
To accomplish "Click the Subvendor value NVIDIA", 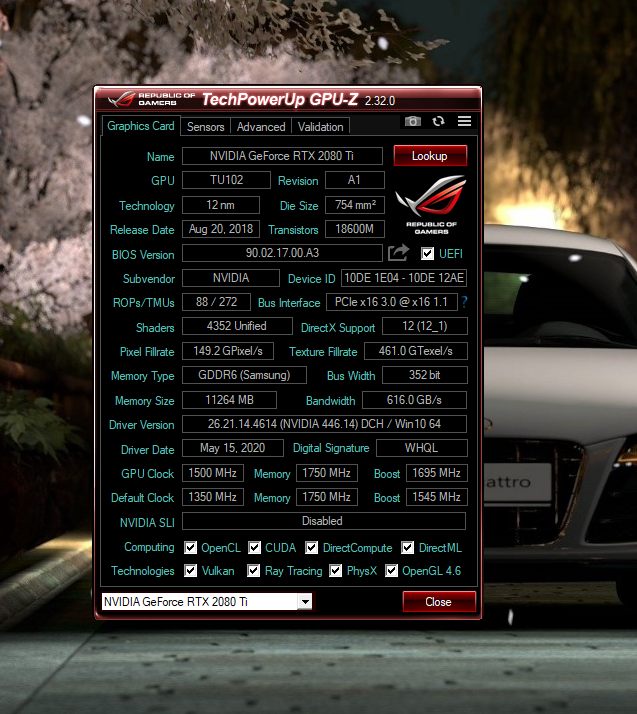I will tap(231, 278).
